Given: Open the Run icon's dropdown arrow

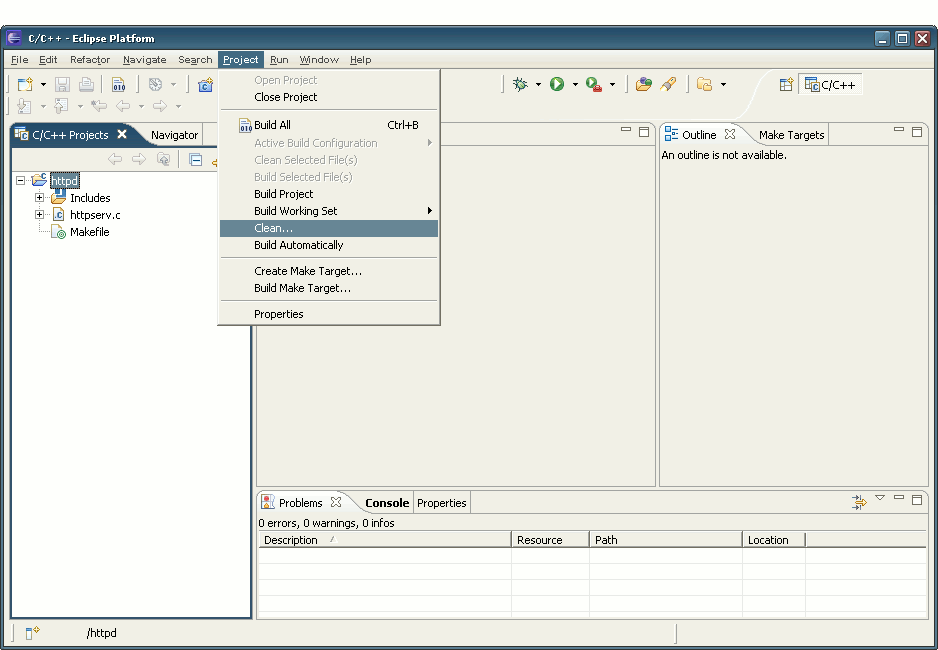Looking at the screenshot, I should point(575,85).
